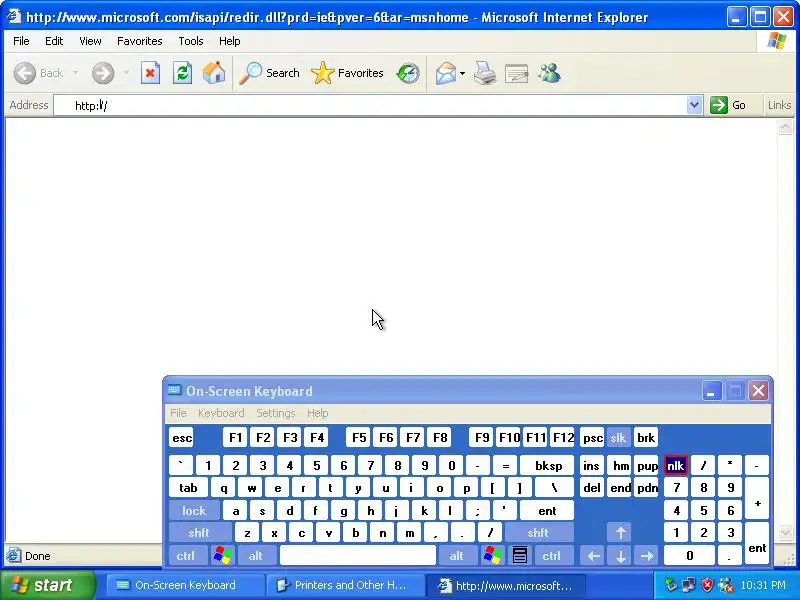The height and width of the screenshot is (600, 800).
Task: Open Favorites star toolbar button
Action: [347, 73]
